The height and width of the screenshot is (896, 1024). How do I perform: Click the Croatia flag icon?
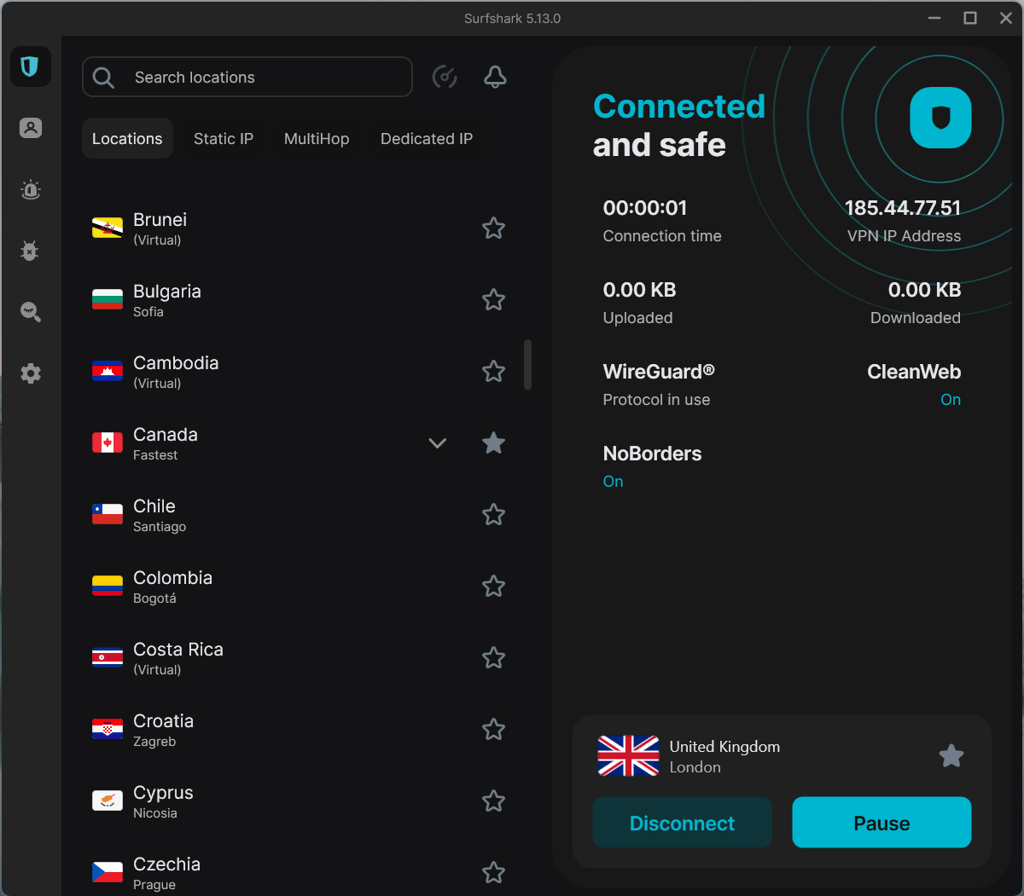pyautogui.click(x=107, y=729)
